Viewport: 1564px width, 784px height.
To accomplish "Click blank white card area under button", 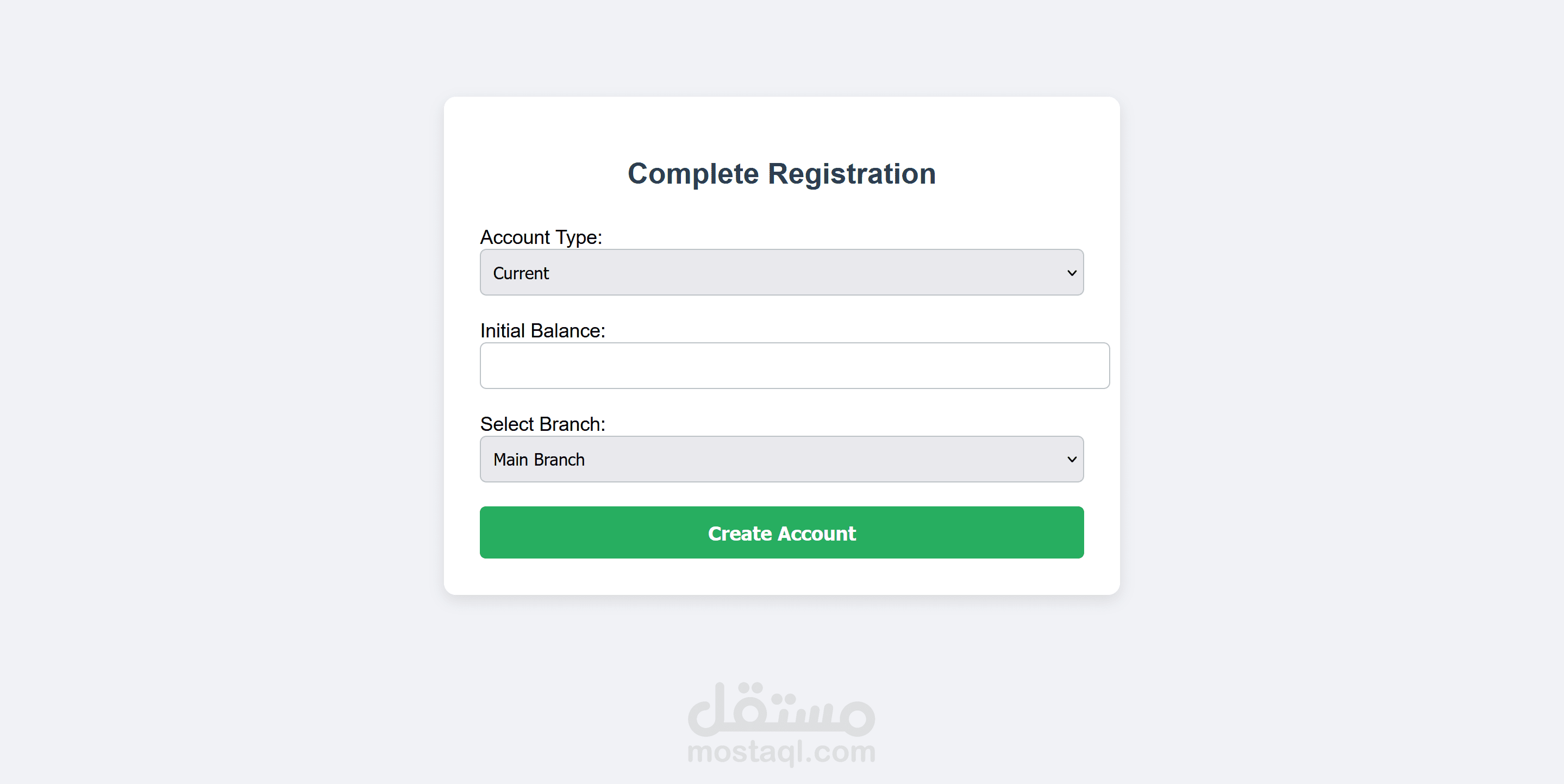I will click(x=781, y=576).
